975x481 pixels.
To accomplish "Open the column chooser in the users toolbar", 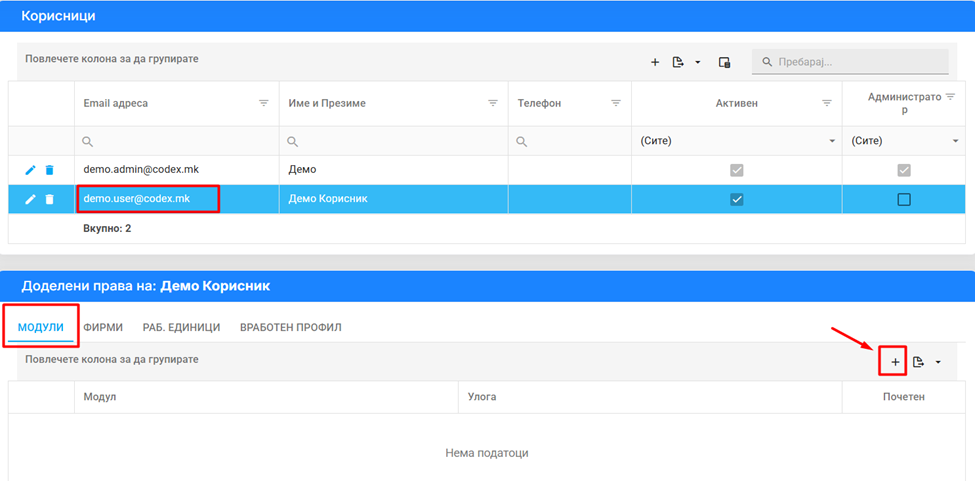I will [x=724, y=62].
